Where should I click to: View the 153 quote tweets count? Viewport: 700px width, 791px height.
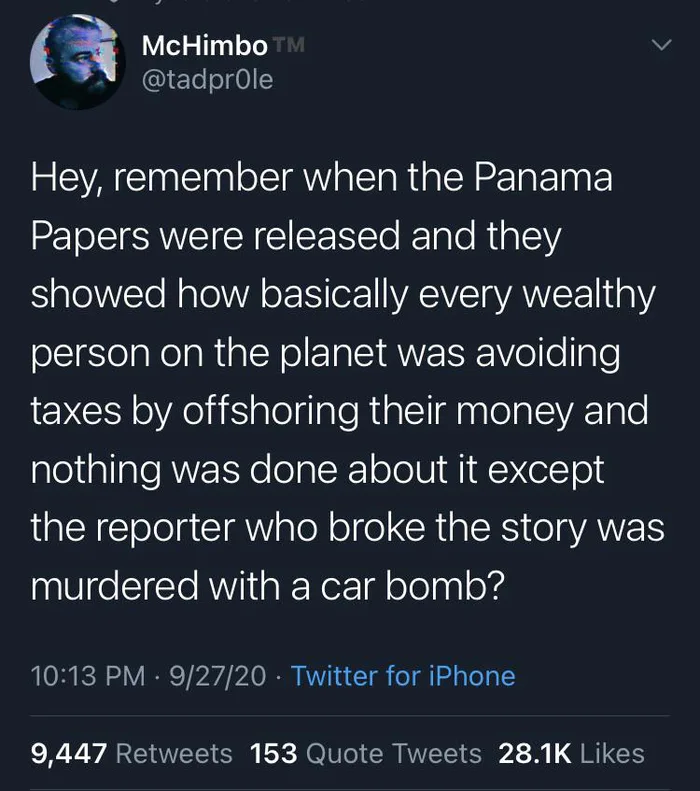273,753
